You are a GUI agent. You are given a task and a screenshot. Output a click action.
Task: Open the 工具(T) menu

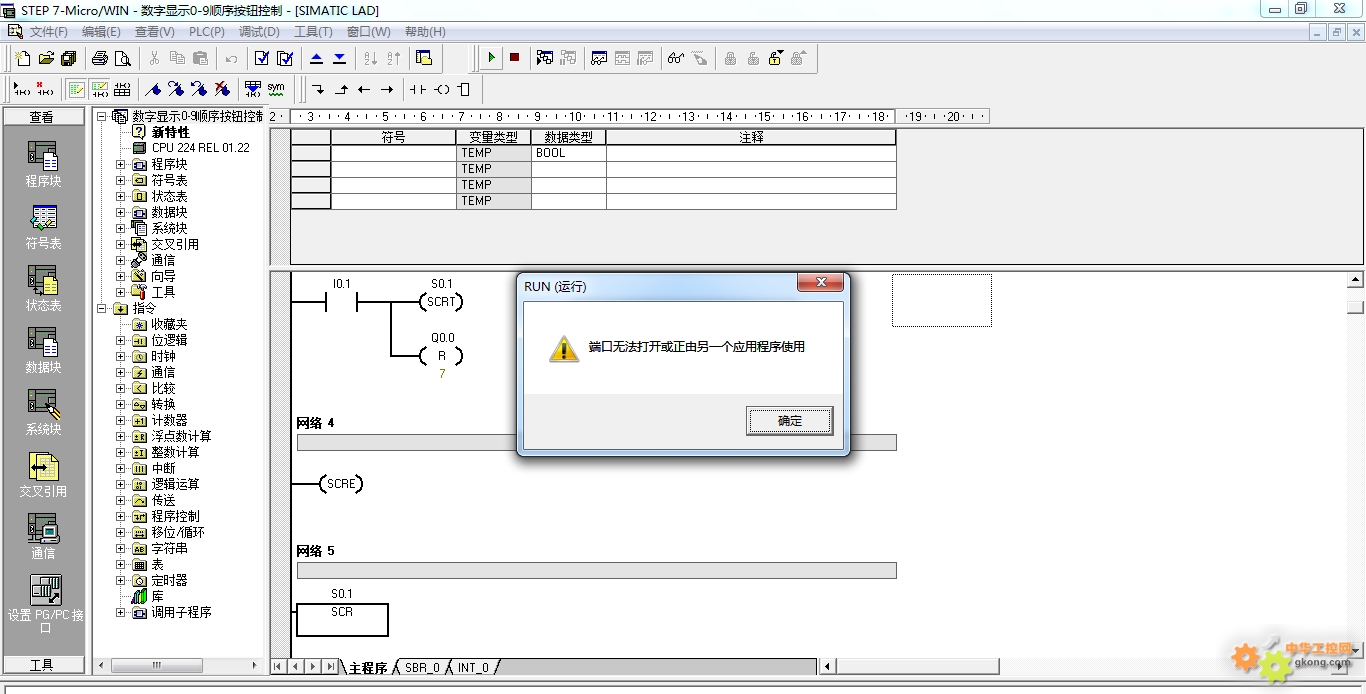[x=313, y=32]
